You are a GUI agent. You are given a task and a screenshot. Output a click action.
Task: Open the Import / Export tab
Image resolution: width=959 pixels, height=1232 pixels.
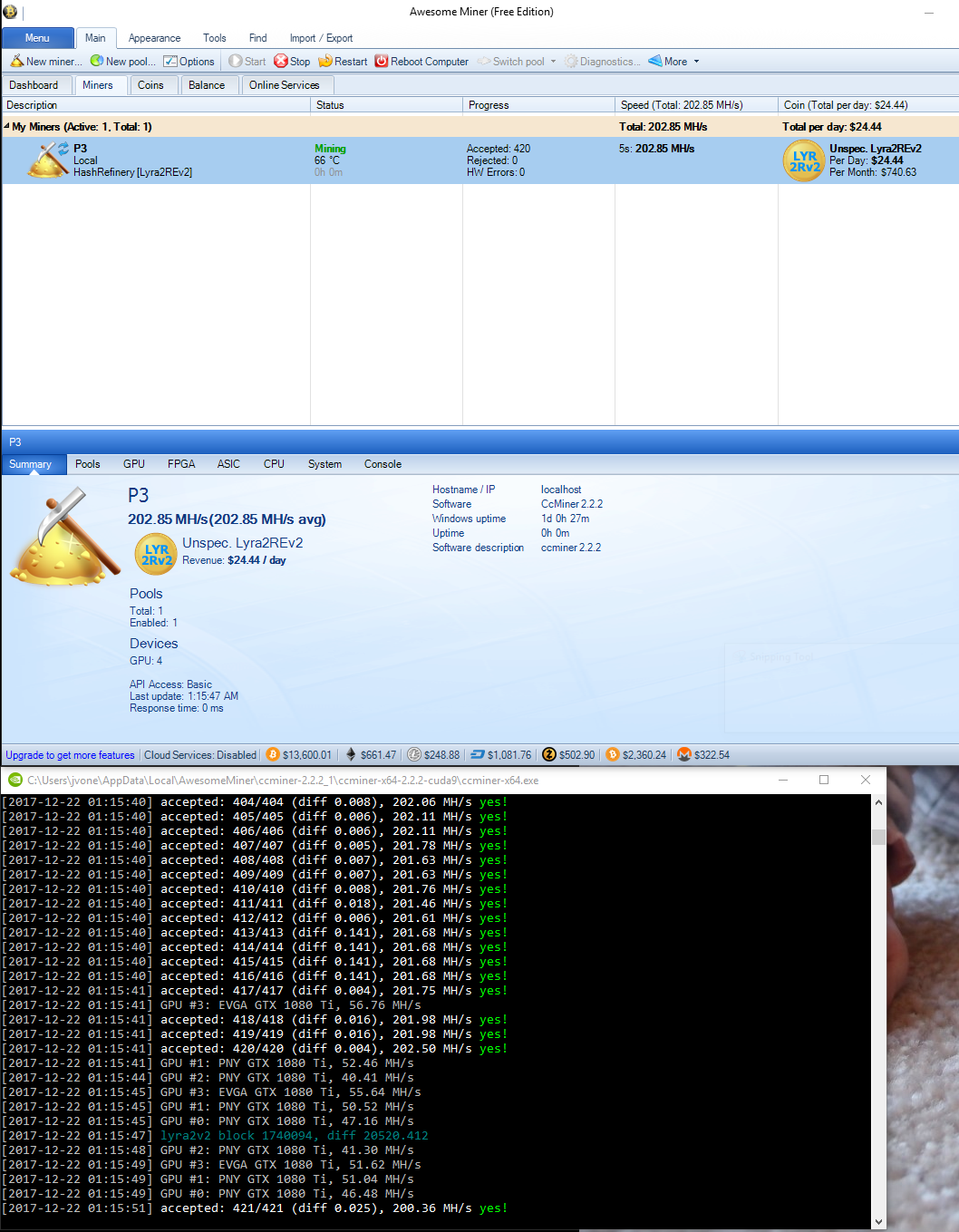tap(321, 38)
